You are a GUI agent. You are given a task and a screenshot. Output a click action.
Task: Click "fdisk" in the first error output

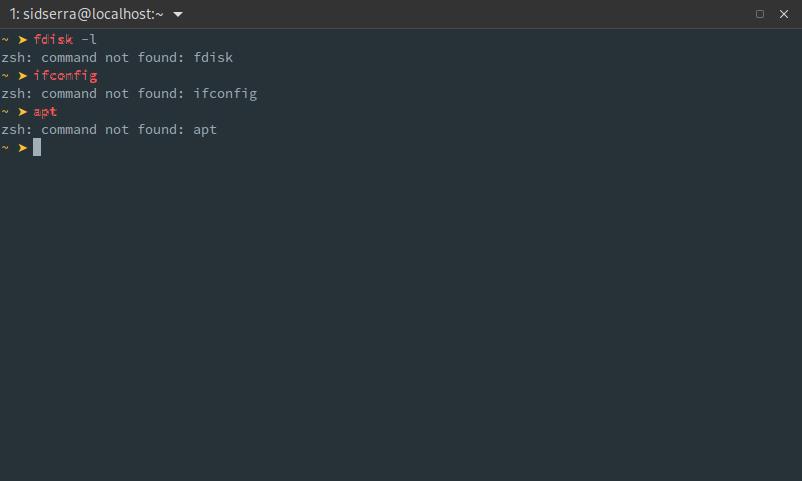pos(213,58)
